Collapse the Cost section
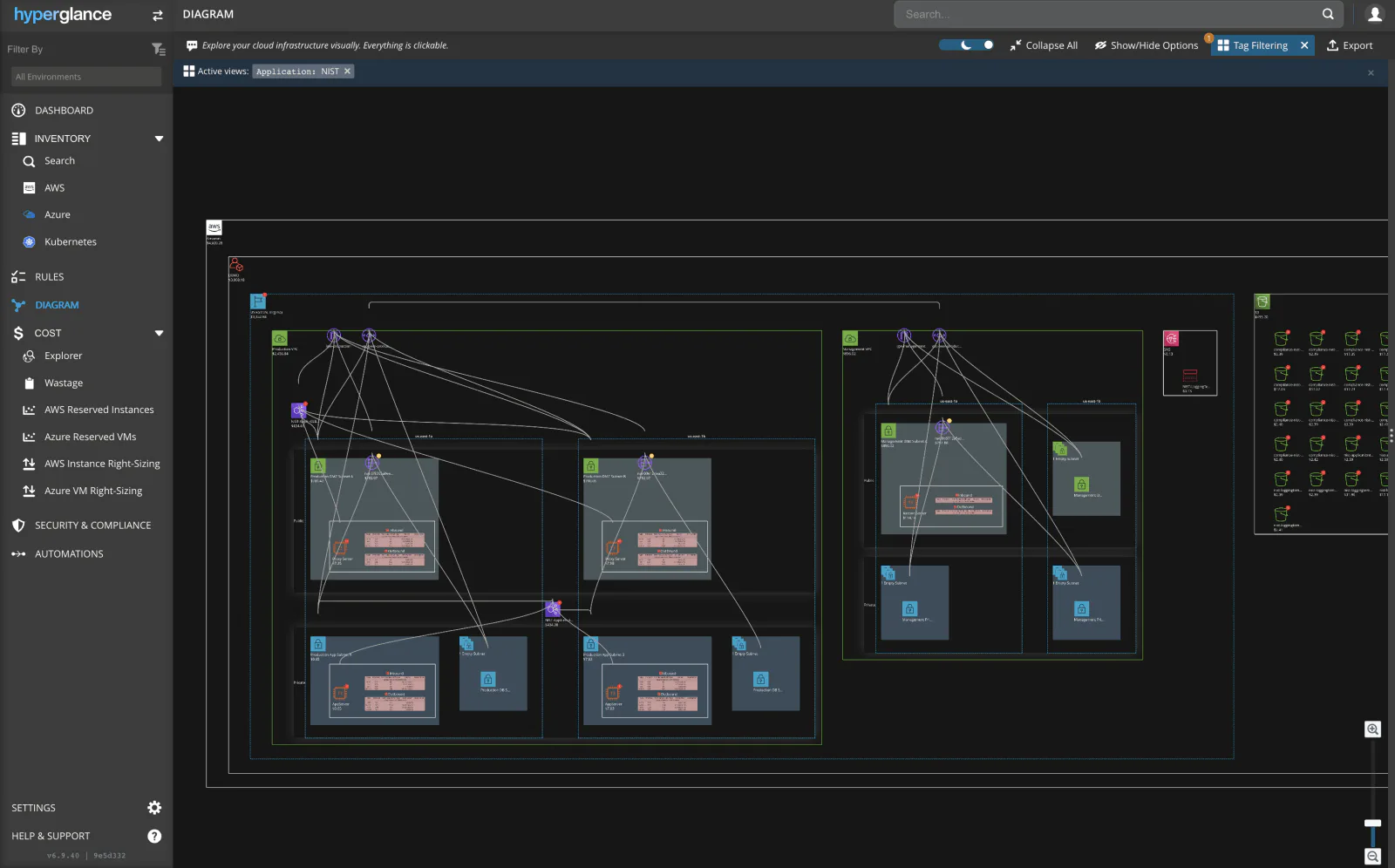Screen dimensions: 1395x868 tap(159, 333)
